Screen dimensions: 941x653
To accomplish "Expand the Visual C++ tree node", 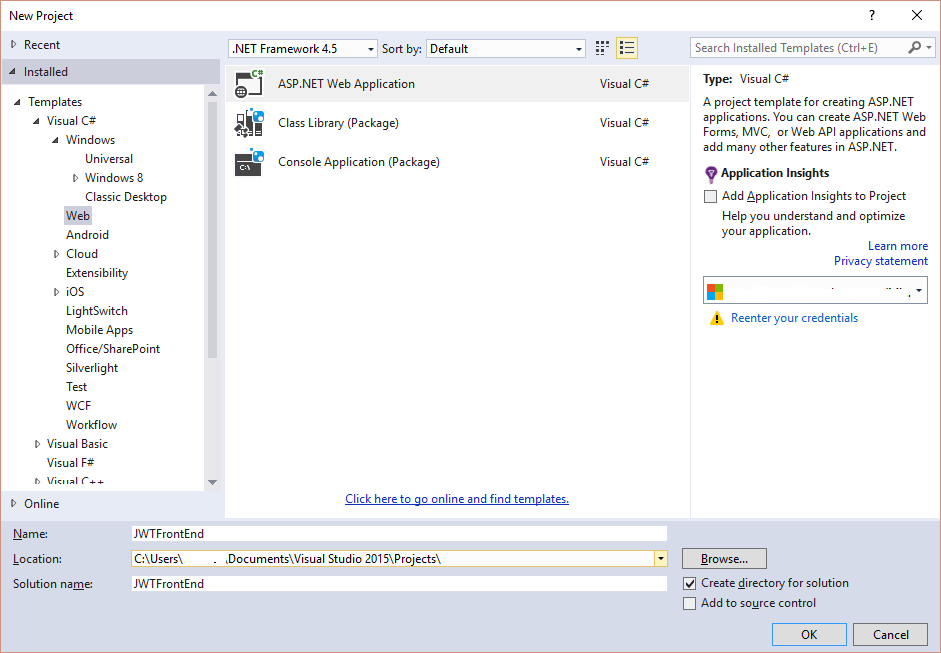I will click(36, 481).
